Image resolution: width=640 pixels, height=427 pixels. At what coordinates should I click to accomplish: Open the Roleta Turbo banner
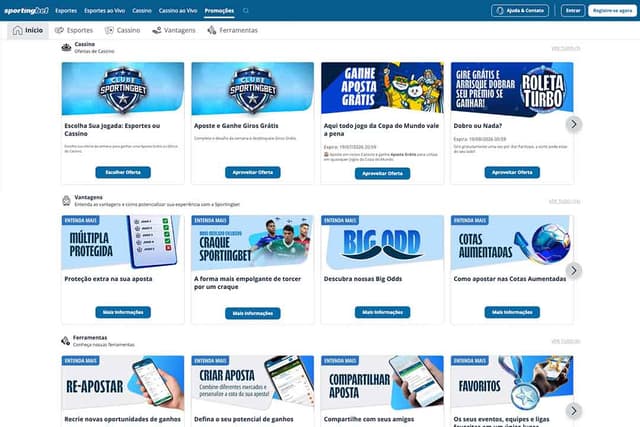(x=512, y=89)
